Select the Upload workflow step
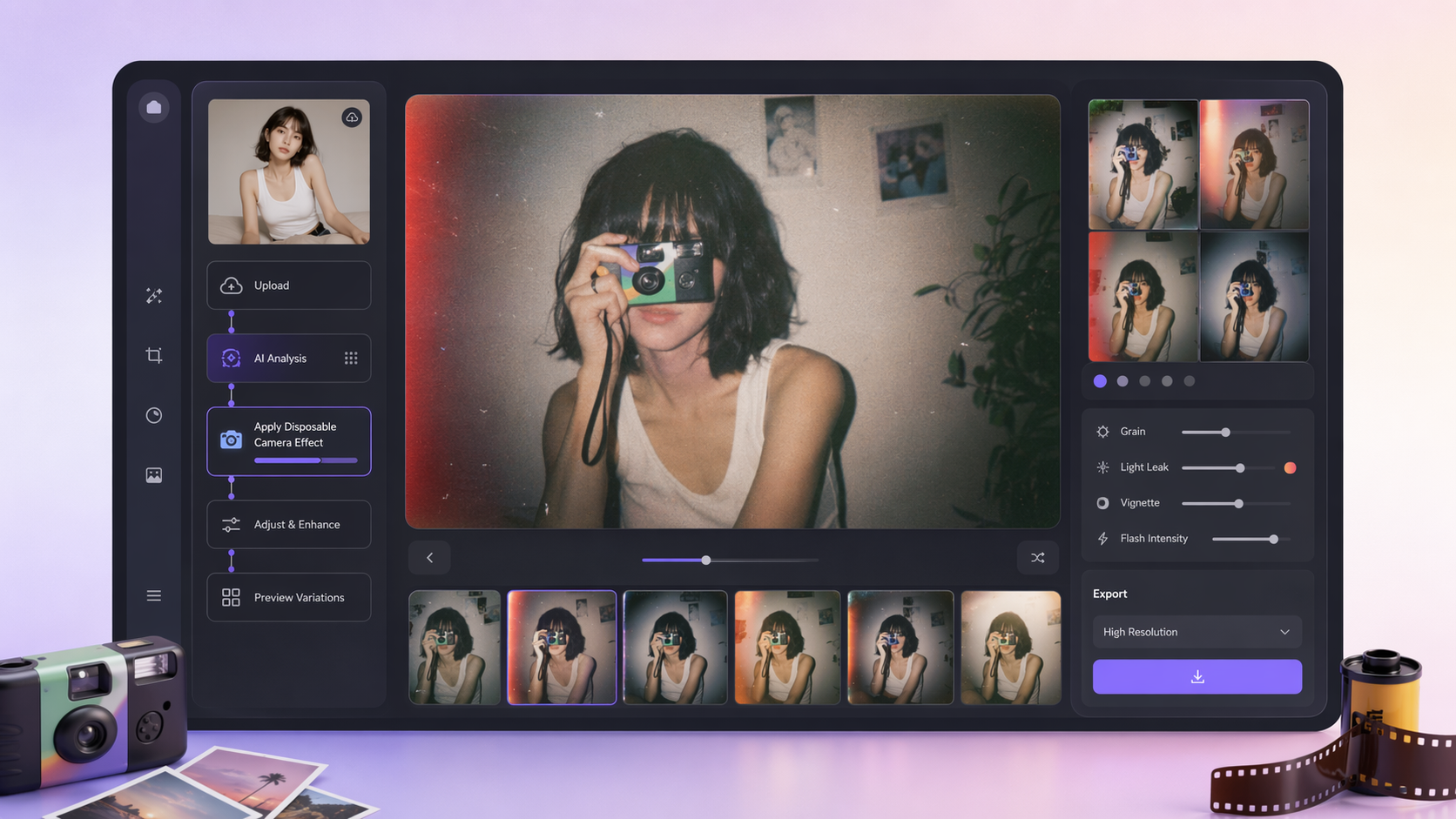Image resolution: width=1456 pixels, height=819 pixels. [289, 285]
